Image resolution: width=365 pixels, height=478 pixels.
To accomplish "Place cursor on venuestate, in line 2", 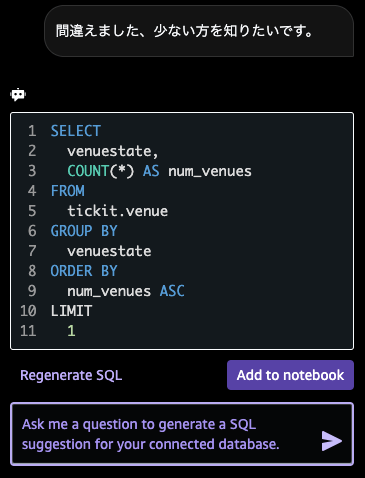I will (x=113, y=151).
